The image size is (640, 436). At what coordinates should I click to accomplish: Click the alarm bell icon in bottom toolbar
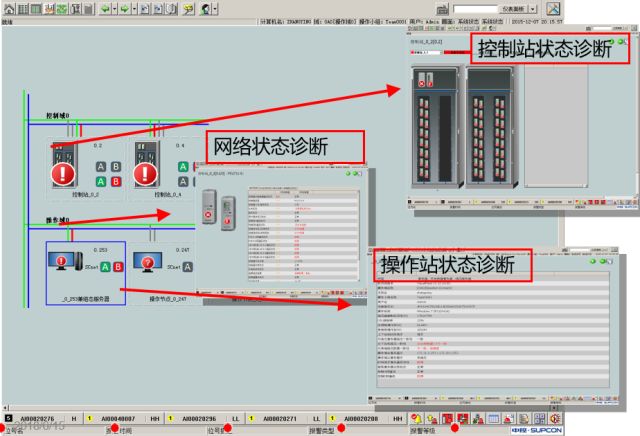pyautogui.click(x=416, y=417)
